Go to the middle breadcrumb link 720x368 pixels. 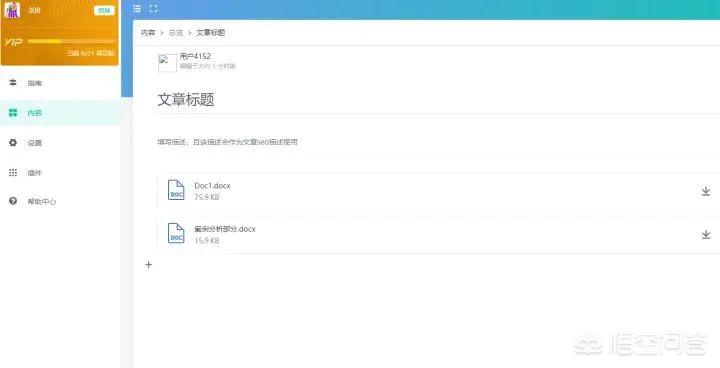(176, 33)
